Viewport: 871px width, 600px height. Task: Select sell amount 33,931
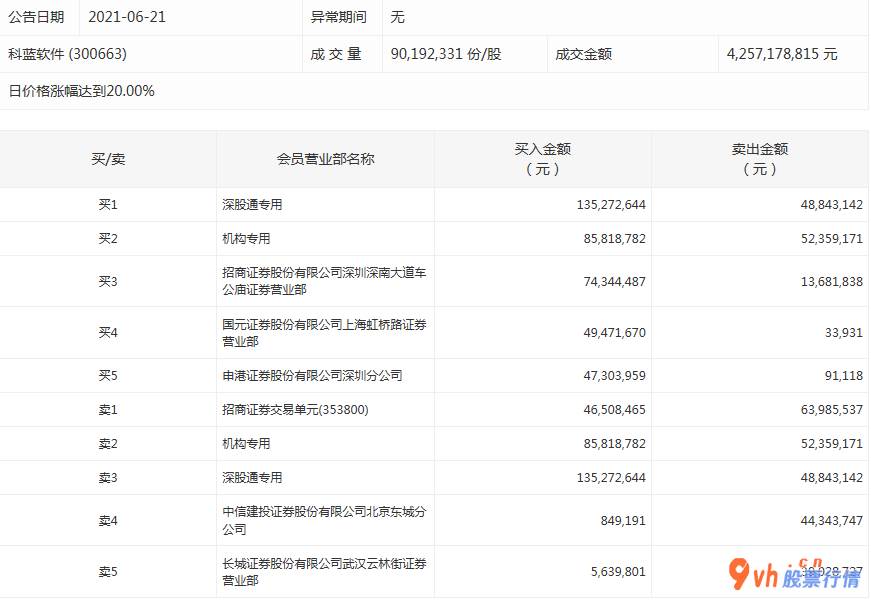[844, 333]
